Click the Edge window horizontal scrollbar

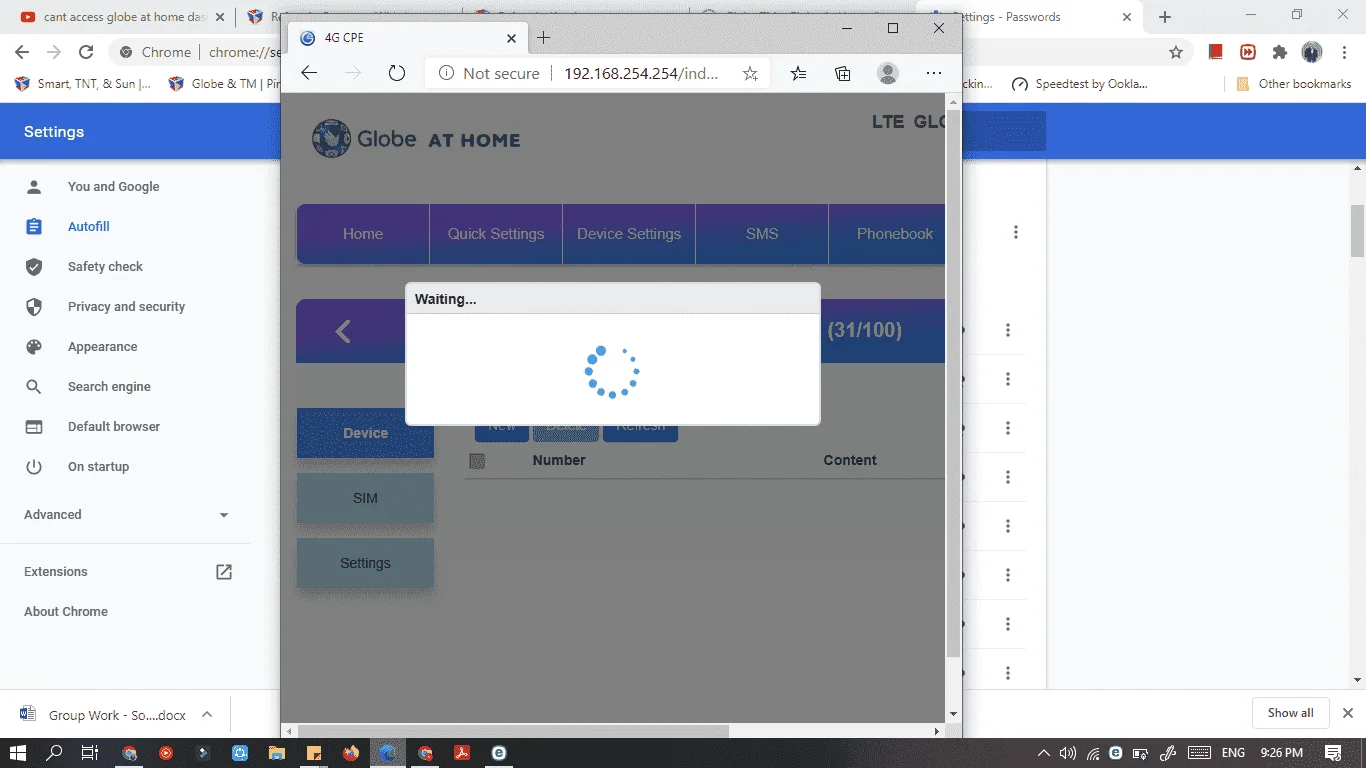tap(514, 731)
